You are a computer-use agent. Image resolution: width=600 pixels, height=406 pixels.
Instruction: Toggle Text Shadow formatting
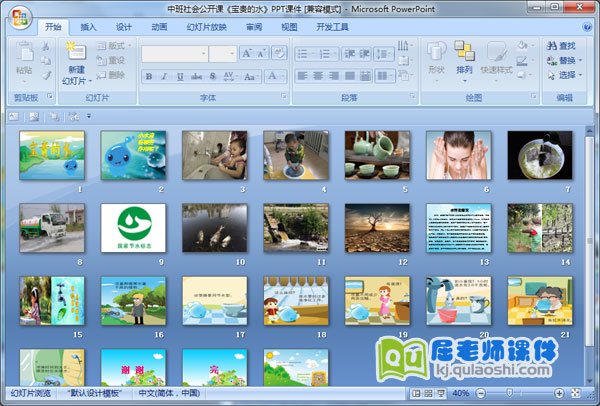[x=213, y=76]
